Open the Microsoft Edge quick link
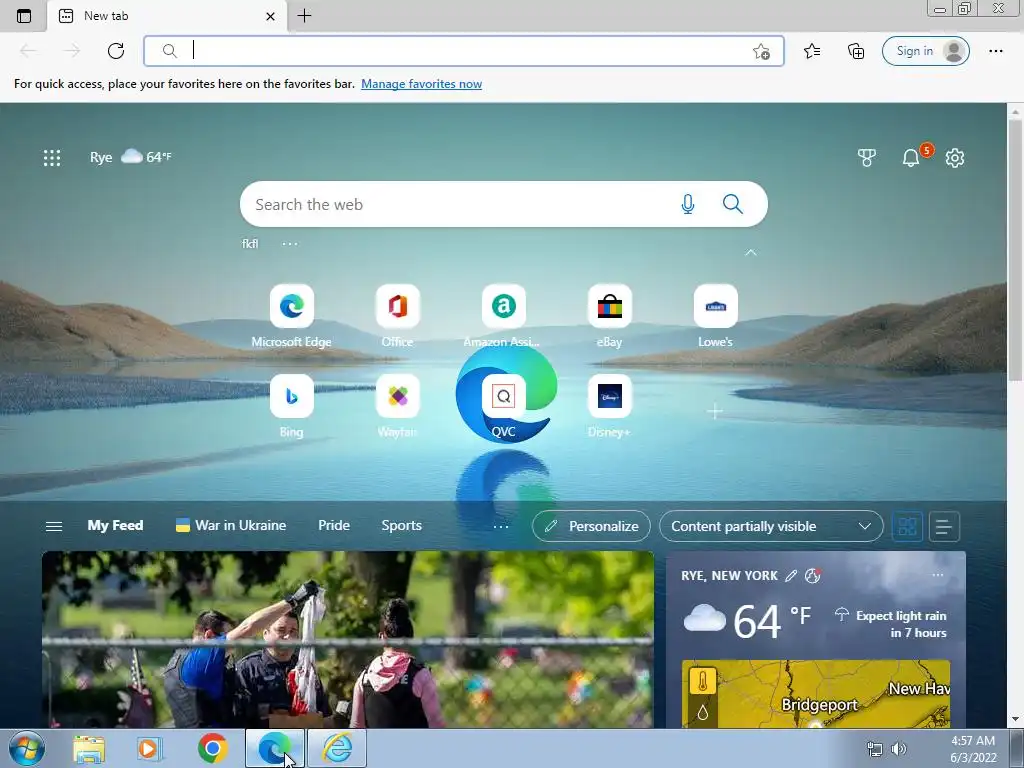Image resolution: width=1024 pixels, height=768 pixels. (291, 315)
